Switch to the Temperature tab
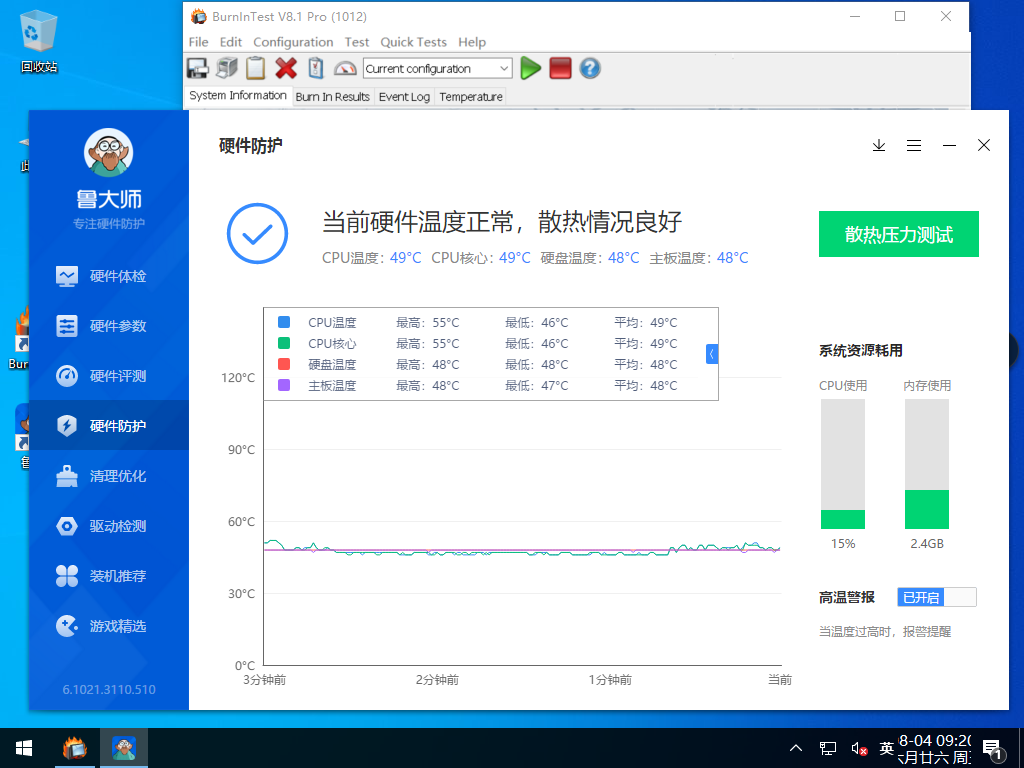1024x768 pixels. point(471,96)
